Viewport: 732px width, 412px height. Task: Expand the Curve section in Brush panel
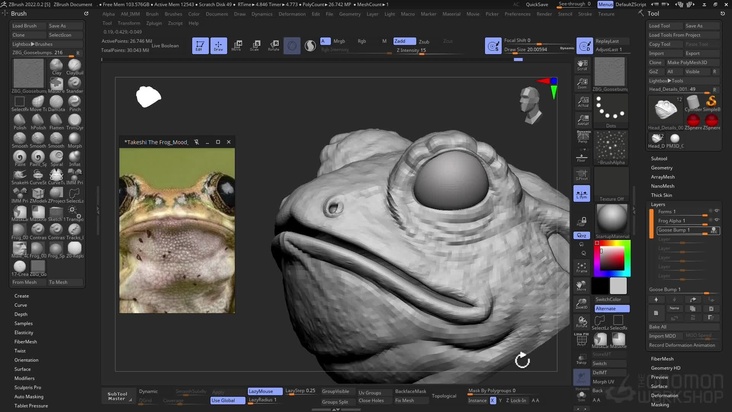pos(21,305)
